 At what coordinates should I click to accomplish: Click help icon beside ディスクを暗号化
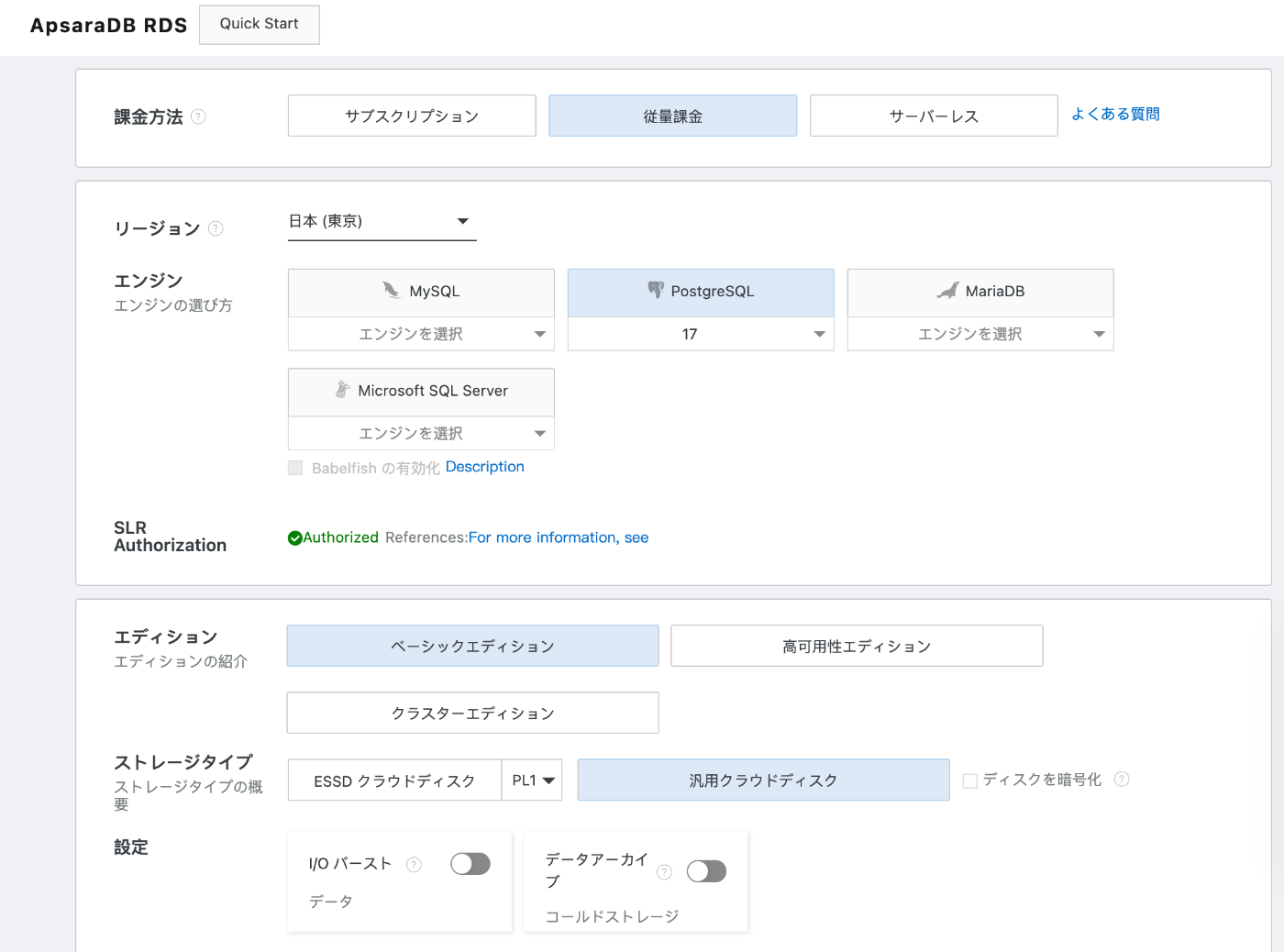click(1122, 779)
